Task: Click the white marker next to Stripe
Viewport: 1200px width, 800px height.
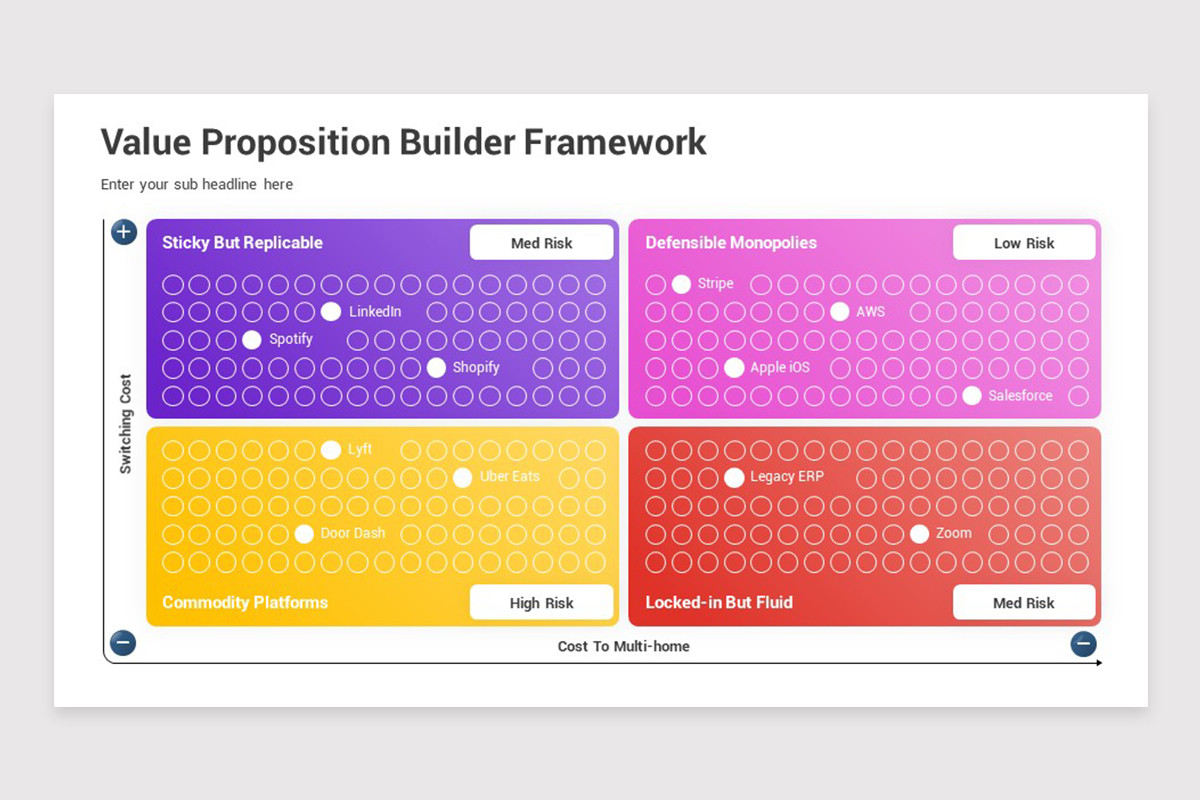Action: coord(681,284)
